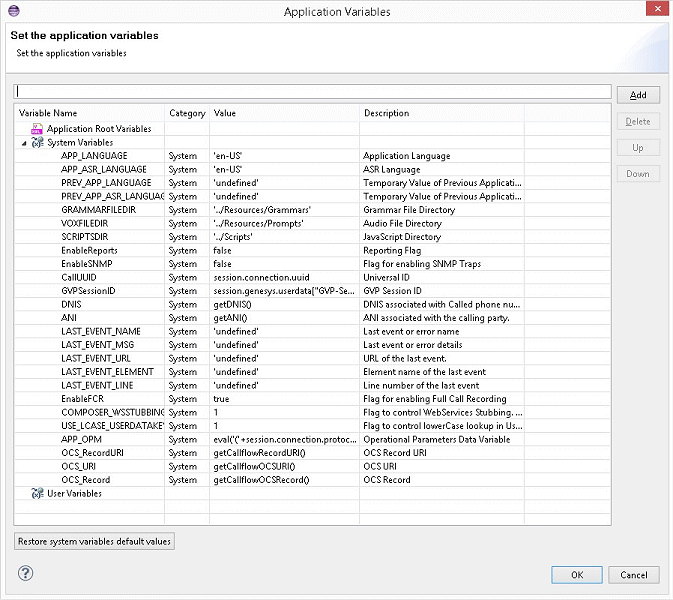Collapse the System Variables tree node
This screenshot has height=600, width=673.
point(24,143)
